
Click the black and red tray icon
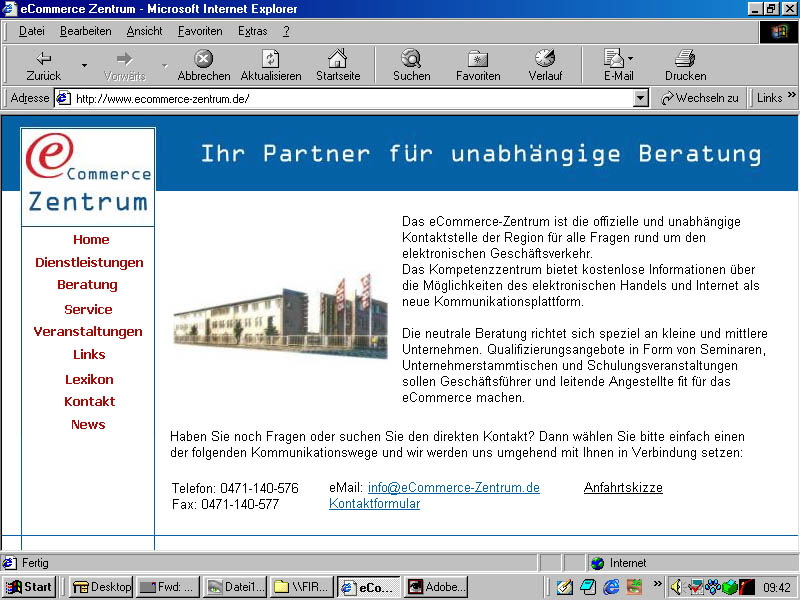[x=747, y=587]
